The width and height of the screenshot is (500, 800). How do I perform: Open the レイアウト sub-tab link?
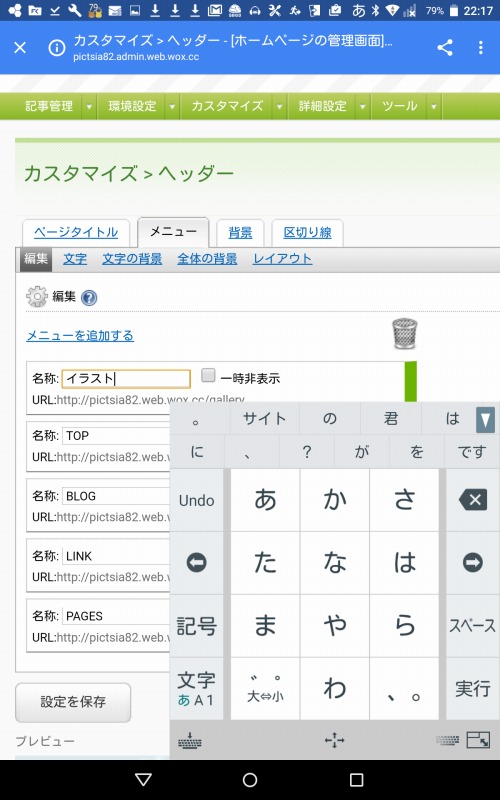click(282, 259)
